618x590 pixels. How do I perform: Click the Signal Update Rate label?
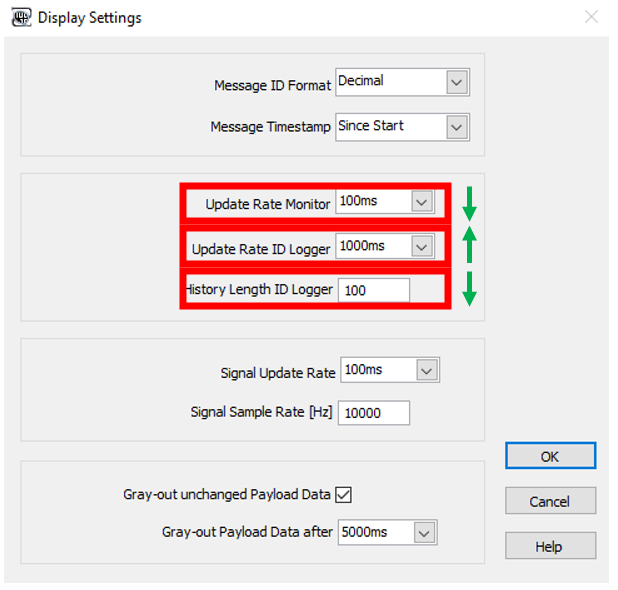[x=278, y=373]
